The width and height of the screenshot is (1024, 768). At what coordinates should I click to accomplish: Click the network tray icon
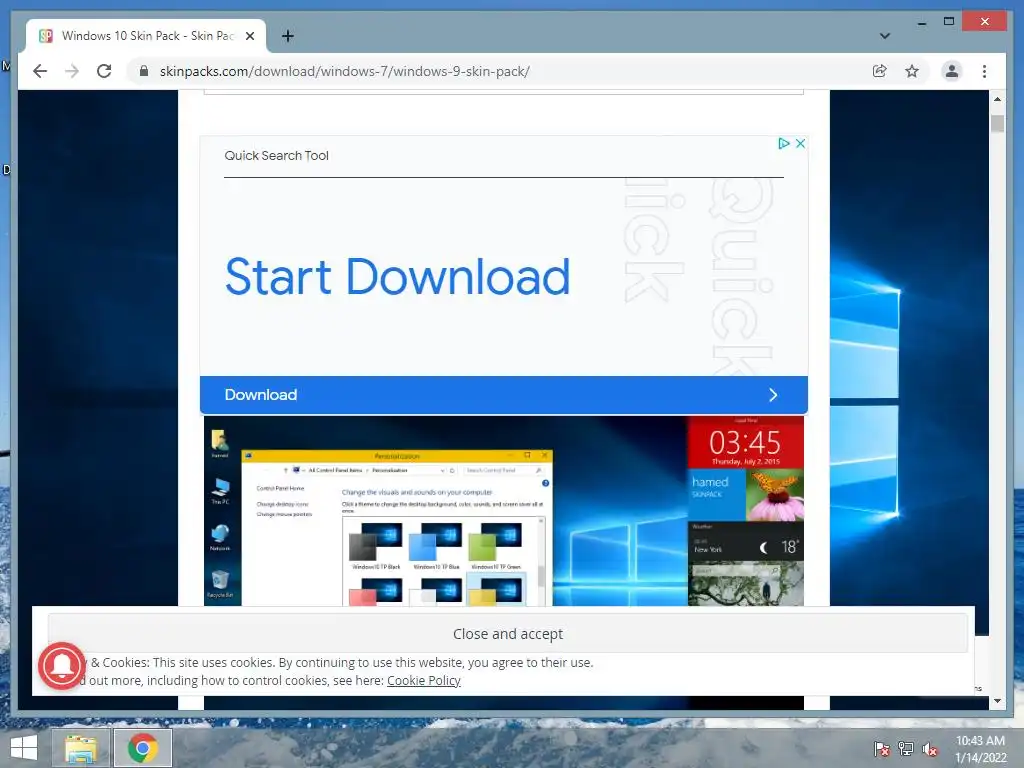(x=906, y=748)
